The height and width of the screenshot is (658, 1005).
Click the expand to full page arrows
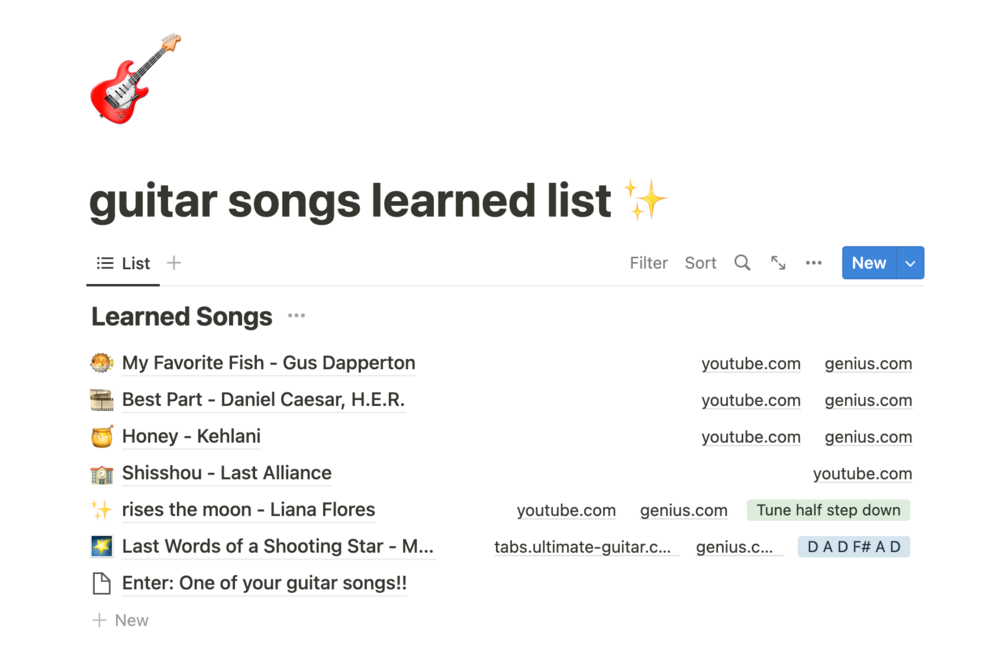click(778, 263)
